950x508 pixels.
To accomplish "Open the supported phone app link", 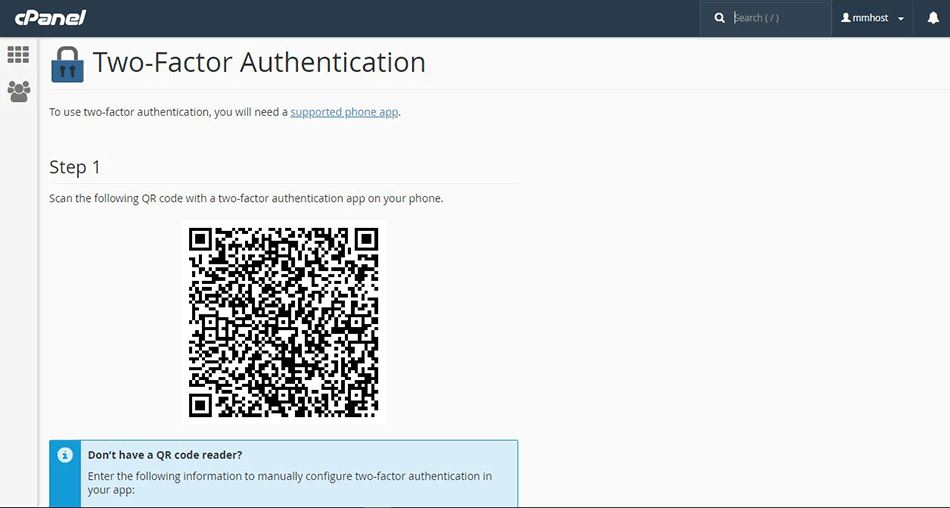I will point(344,112).
